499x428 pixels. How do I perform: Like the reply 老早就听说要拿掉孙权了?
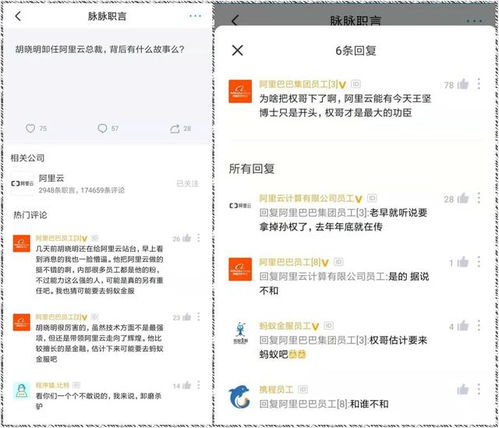pos(463,198)
